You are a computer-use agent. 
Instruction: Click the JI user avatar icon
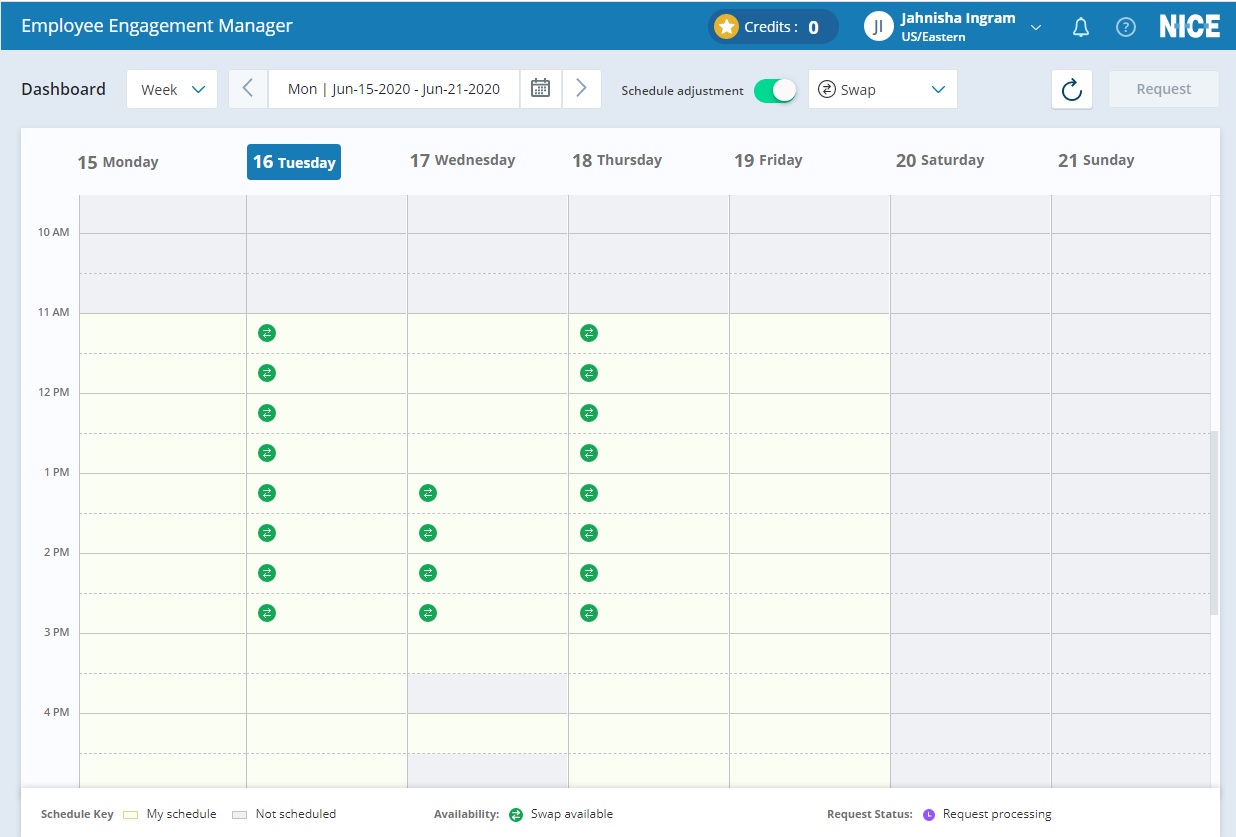click(878, 27)
